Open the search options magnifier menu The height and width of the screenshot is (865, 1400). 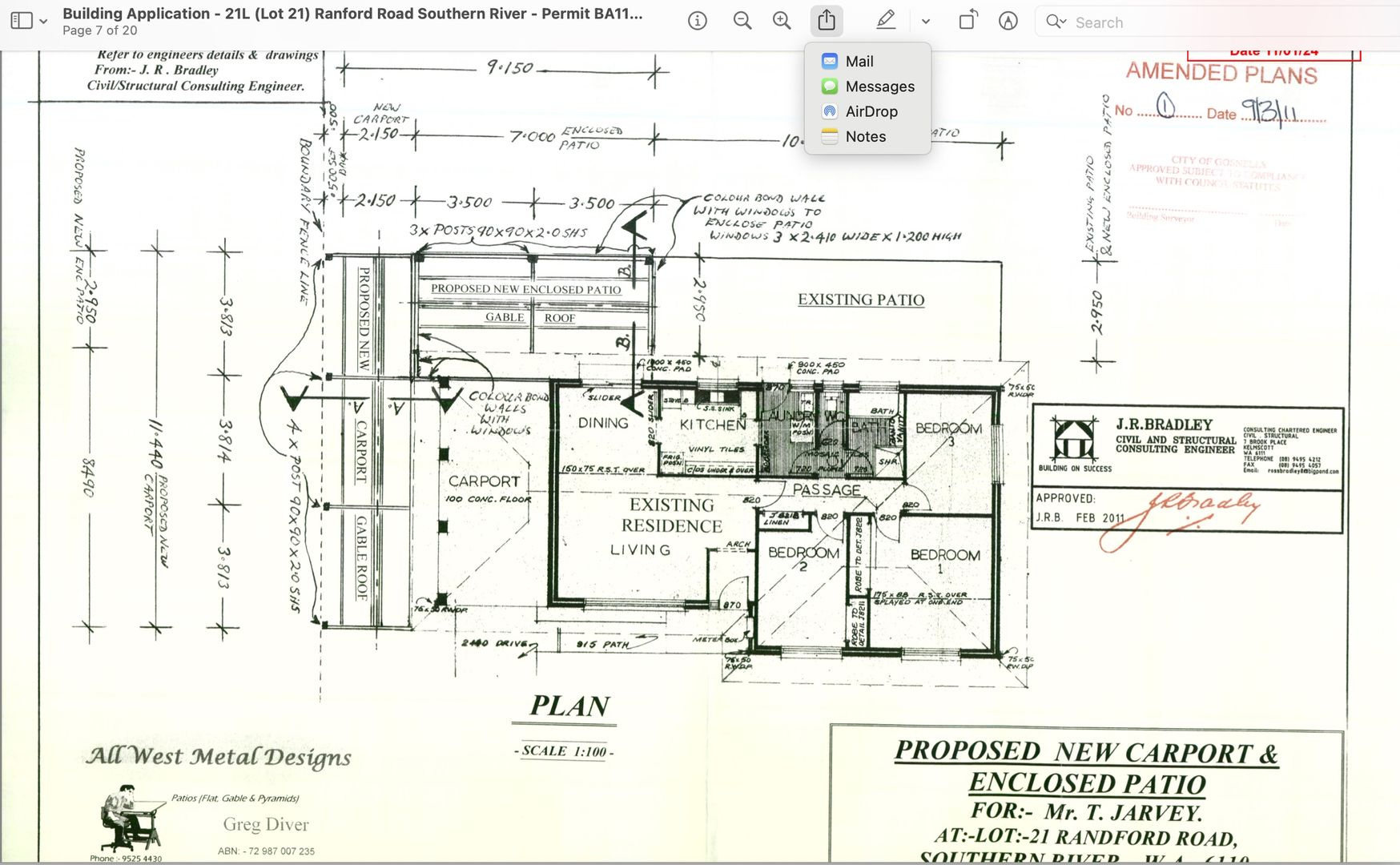click(1056, 22)
